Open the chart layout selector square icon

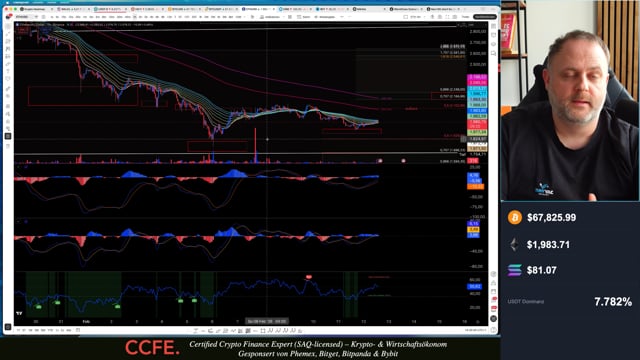pos(405,17)
